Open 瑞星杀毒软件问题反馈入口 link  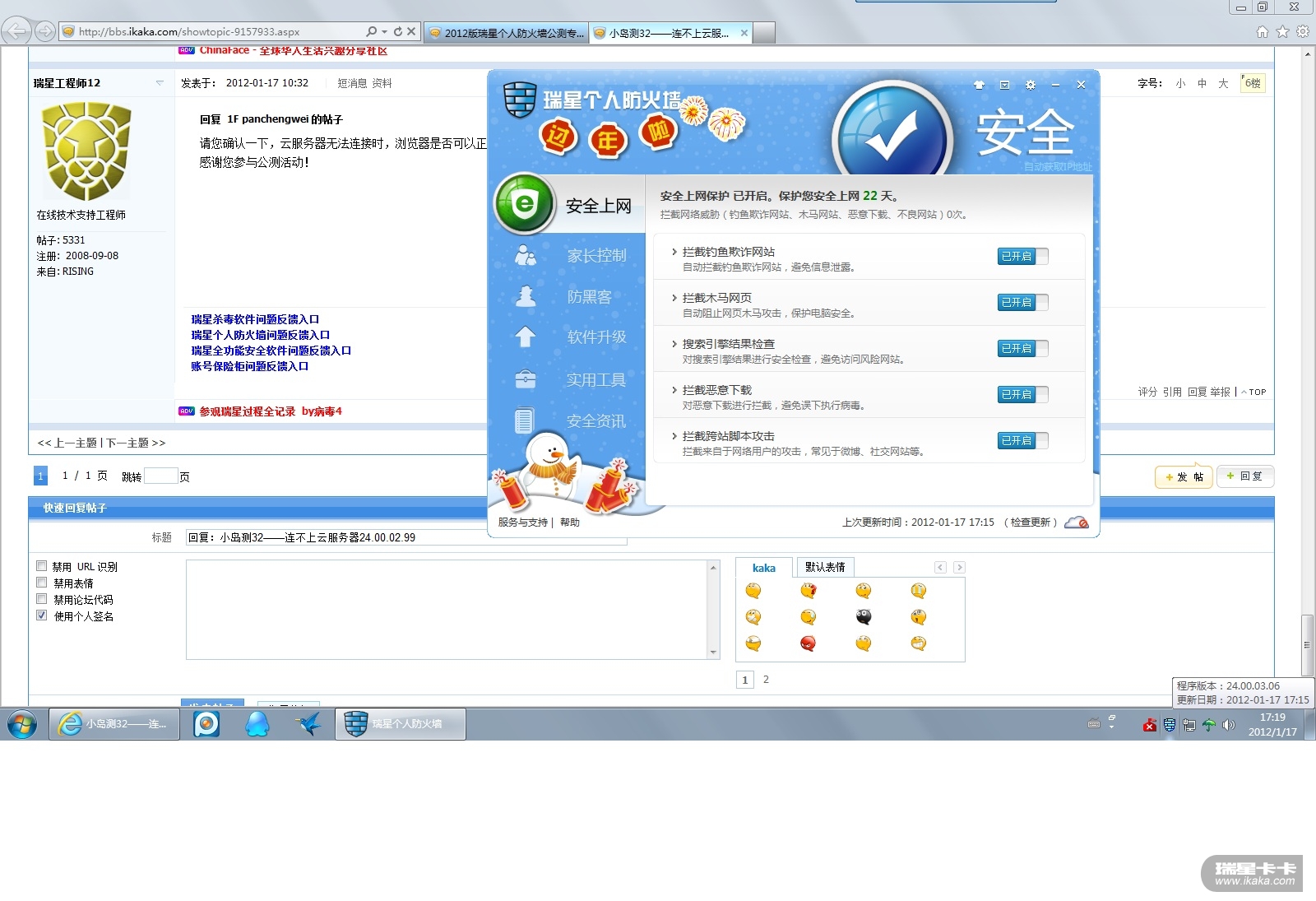(x=255, y=319)
